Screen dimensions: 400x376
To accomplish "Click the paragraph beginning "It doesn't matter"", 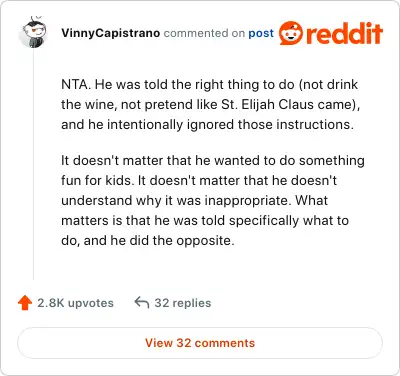I will pos(213,200).
